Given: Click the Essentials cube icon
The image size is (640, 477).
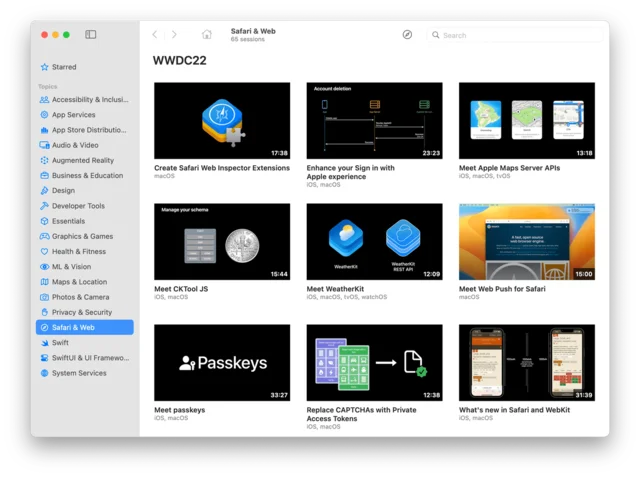Looking at the screenshot, I should (44, 221).
